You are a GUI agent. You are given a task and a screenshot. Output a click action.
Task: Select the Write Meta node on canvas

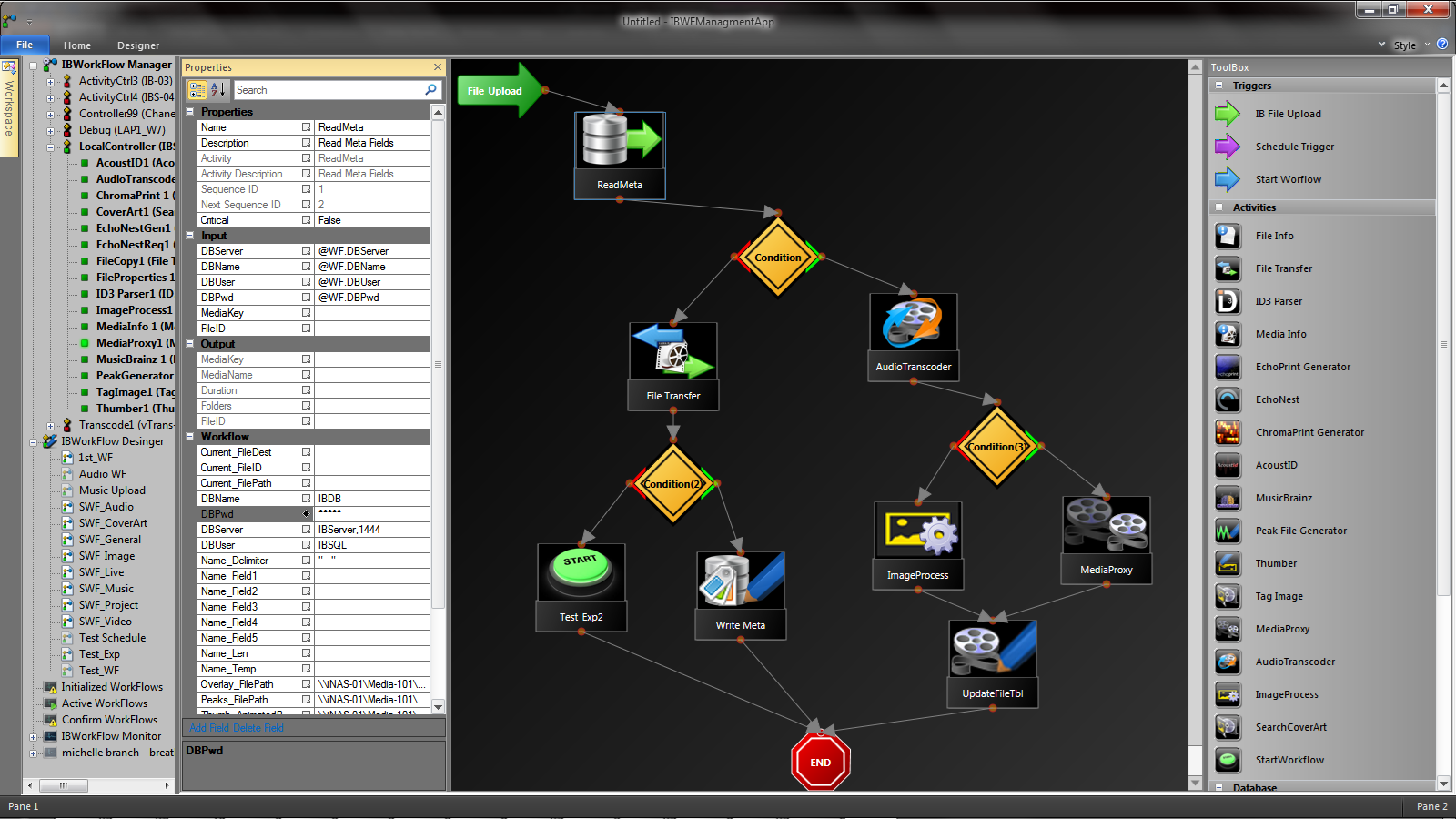pos(741,595)
